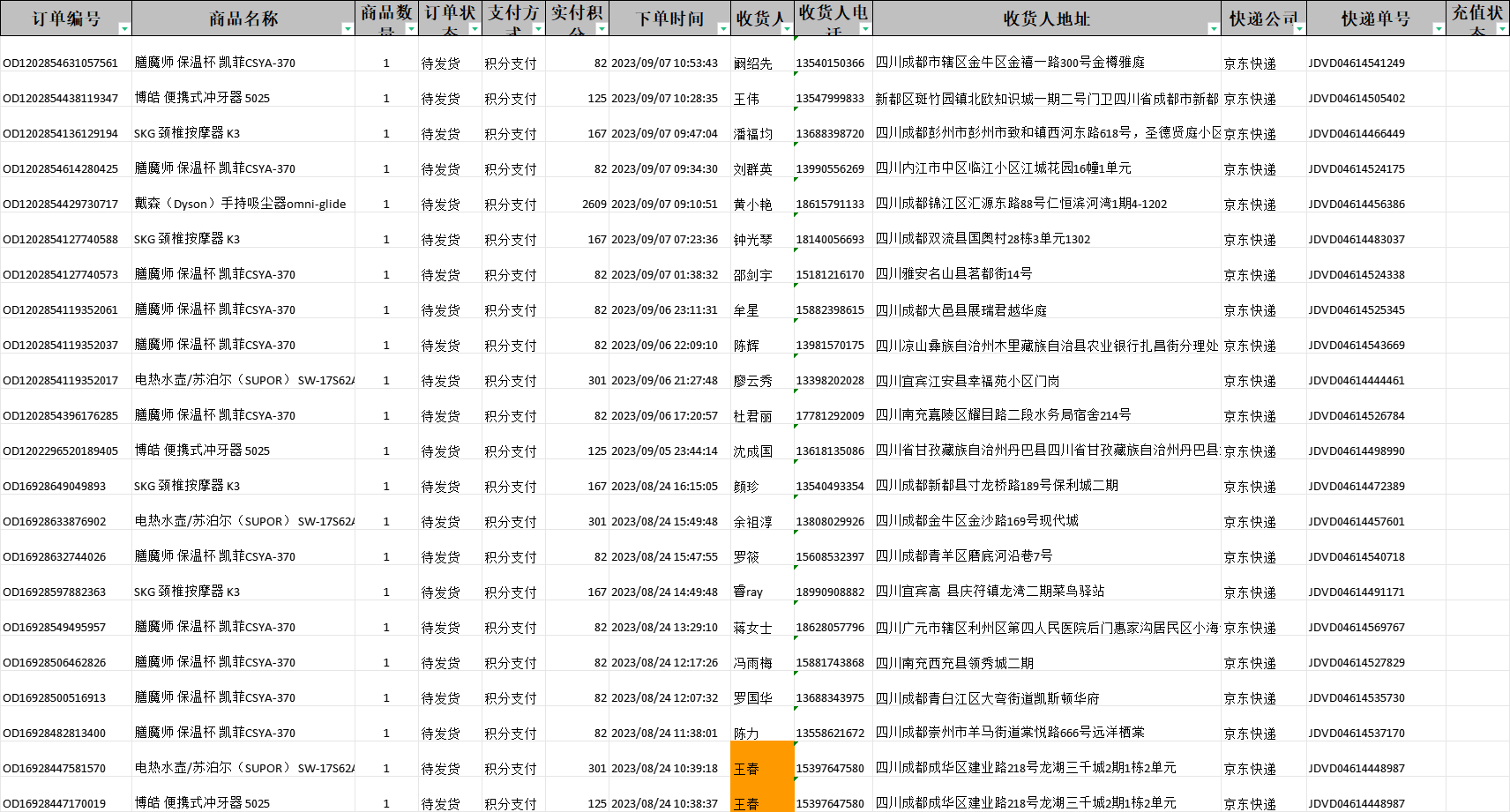Open the 快递单号 column filter dropdown
Image resolution: width=1510 pixels, height=812 pixels.
[x=1439, y=29]
